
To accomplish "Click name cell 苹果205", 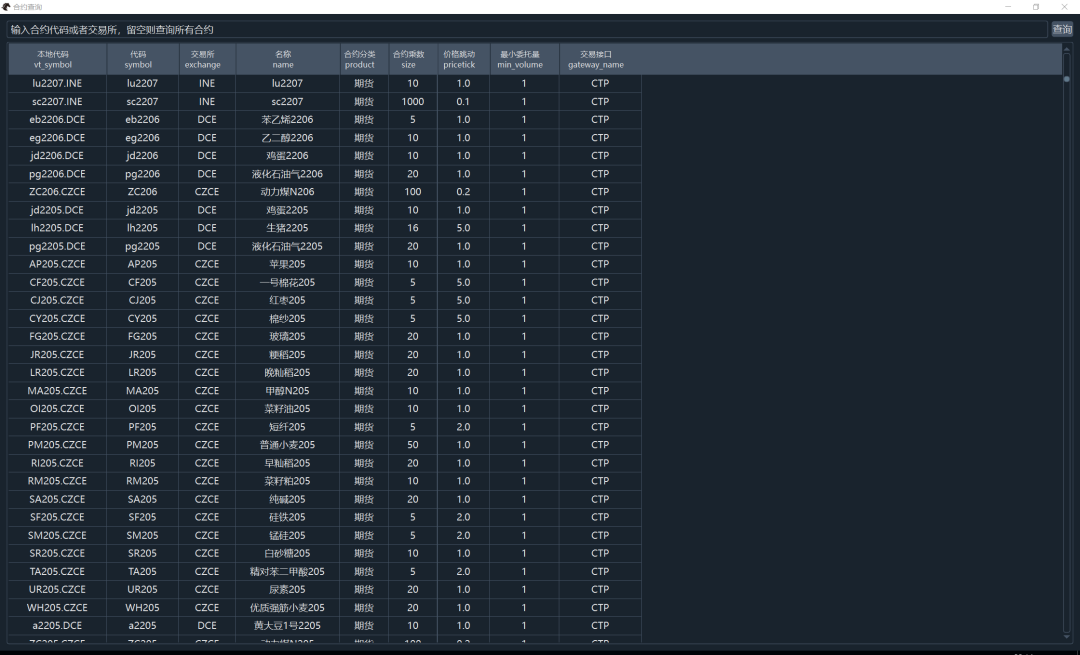I will pos(287,264).
